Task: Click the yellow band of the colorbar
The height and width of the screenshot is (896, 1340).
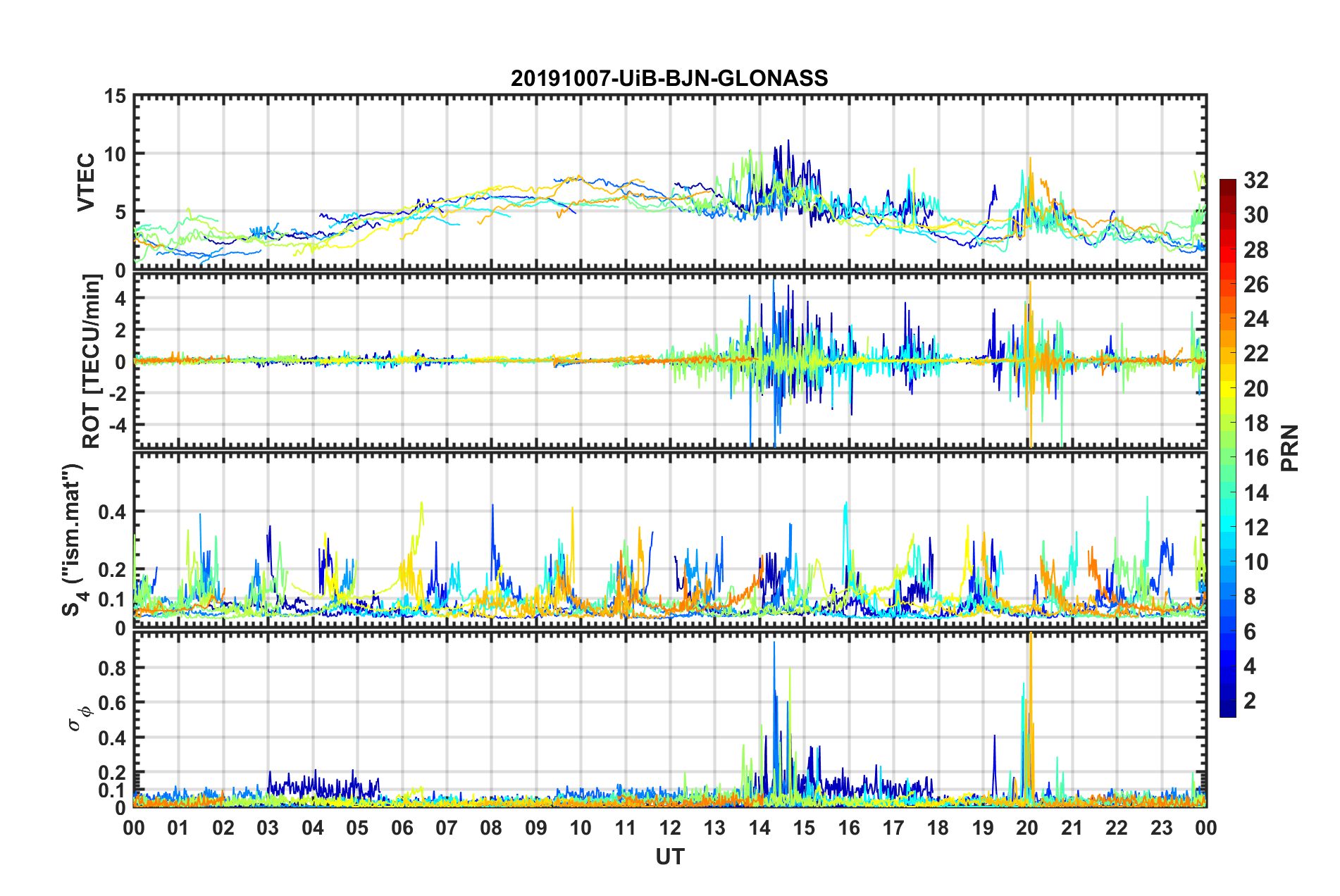Action: click(1228, 387)
